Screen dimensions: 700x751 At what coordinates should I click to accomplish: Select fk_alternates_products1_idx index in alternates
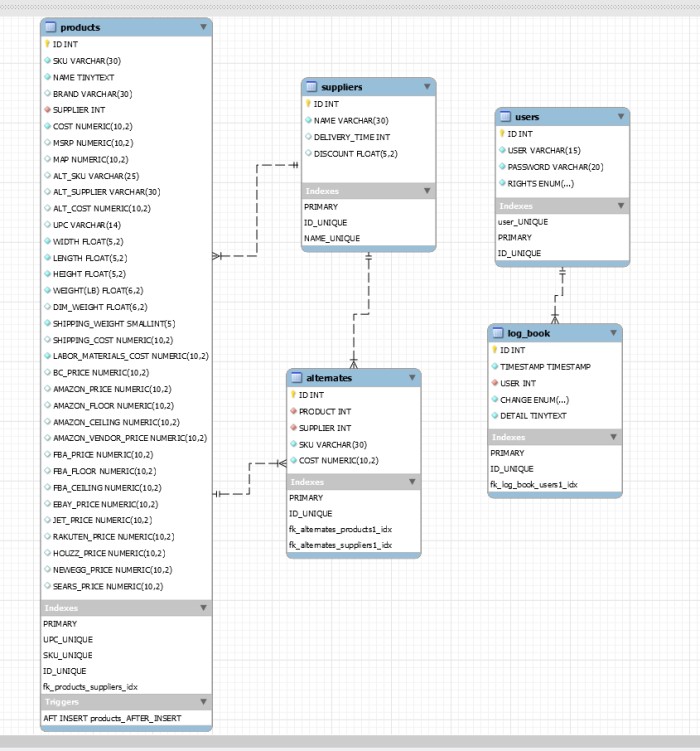click(340, 530)
